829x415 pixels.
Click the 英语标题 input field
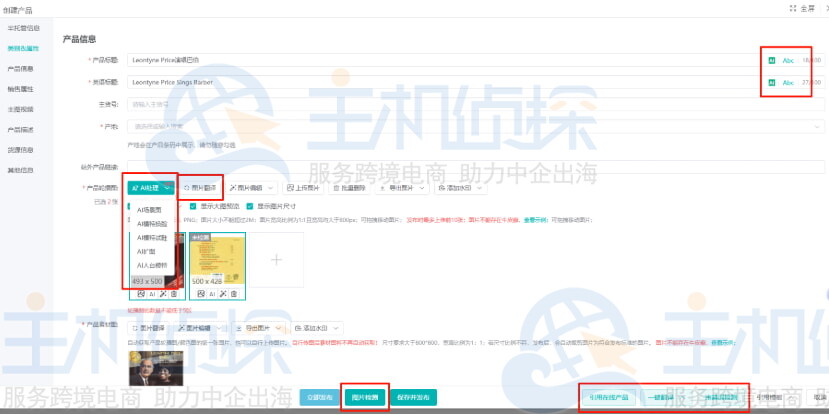pyautogui.click(x=476, y=82)
